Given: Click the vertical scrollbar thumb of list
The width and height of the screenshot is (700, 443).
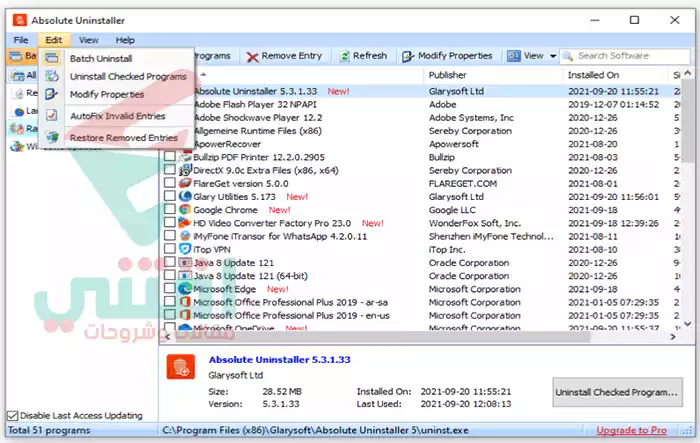Looking at the screenshot, I should [x=688, y=121].
